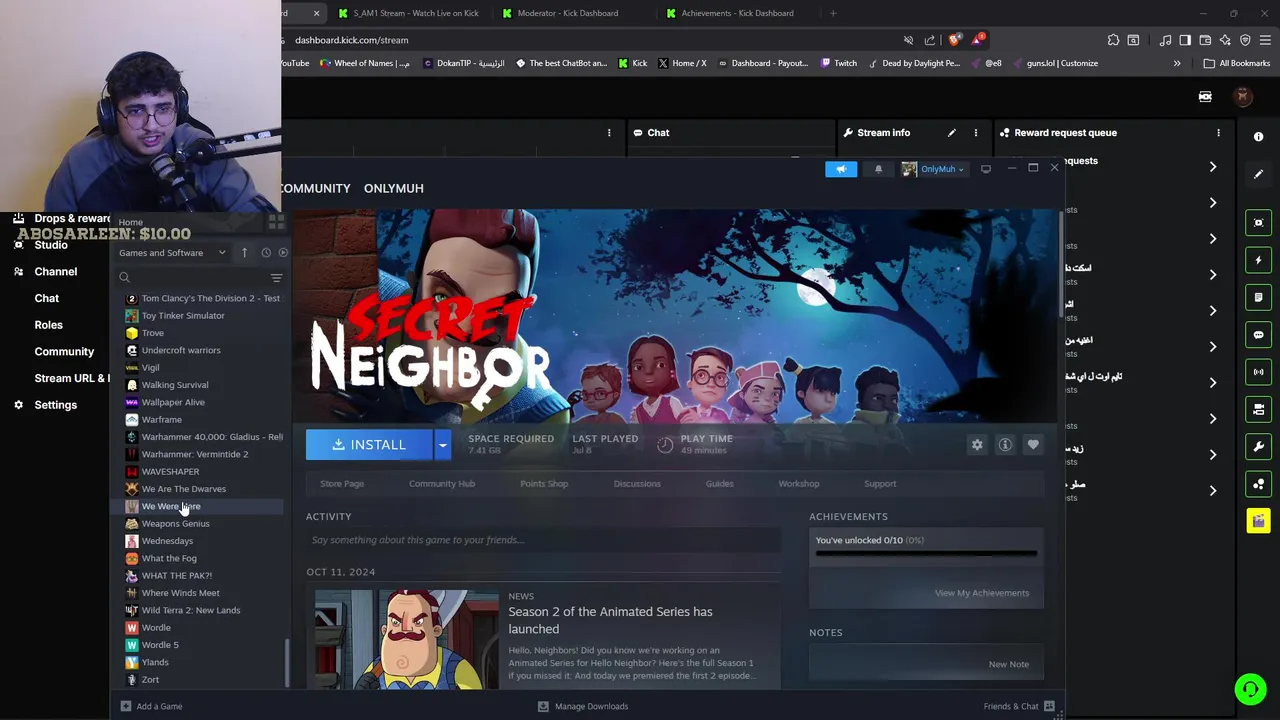This screenshot has width=1280, height=720.
Task: Open Stream info three-dot menu
Action: point(976,133)
